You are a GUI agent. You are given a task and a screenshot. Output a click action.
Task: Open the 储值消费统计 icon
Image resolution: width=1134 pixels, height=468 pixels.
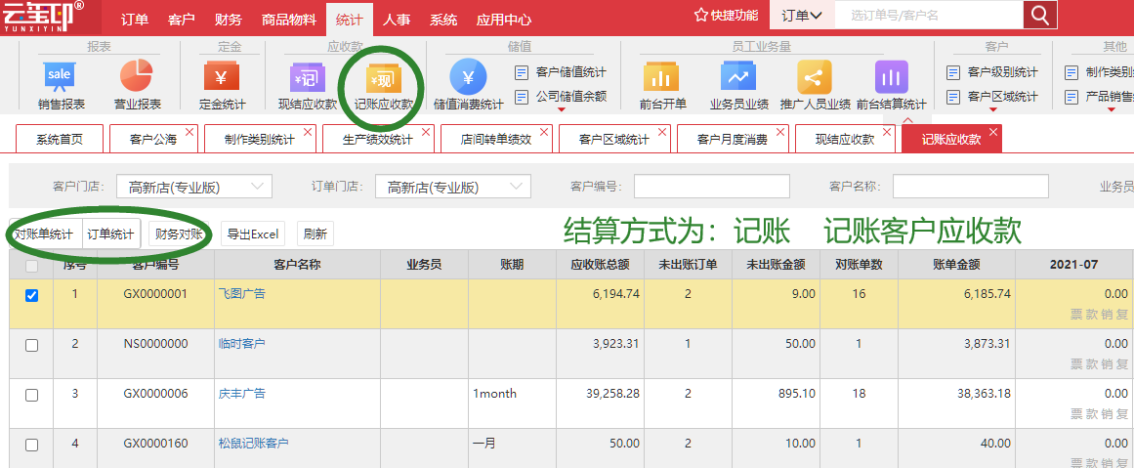click(x=468, y=76)
